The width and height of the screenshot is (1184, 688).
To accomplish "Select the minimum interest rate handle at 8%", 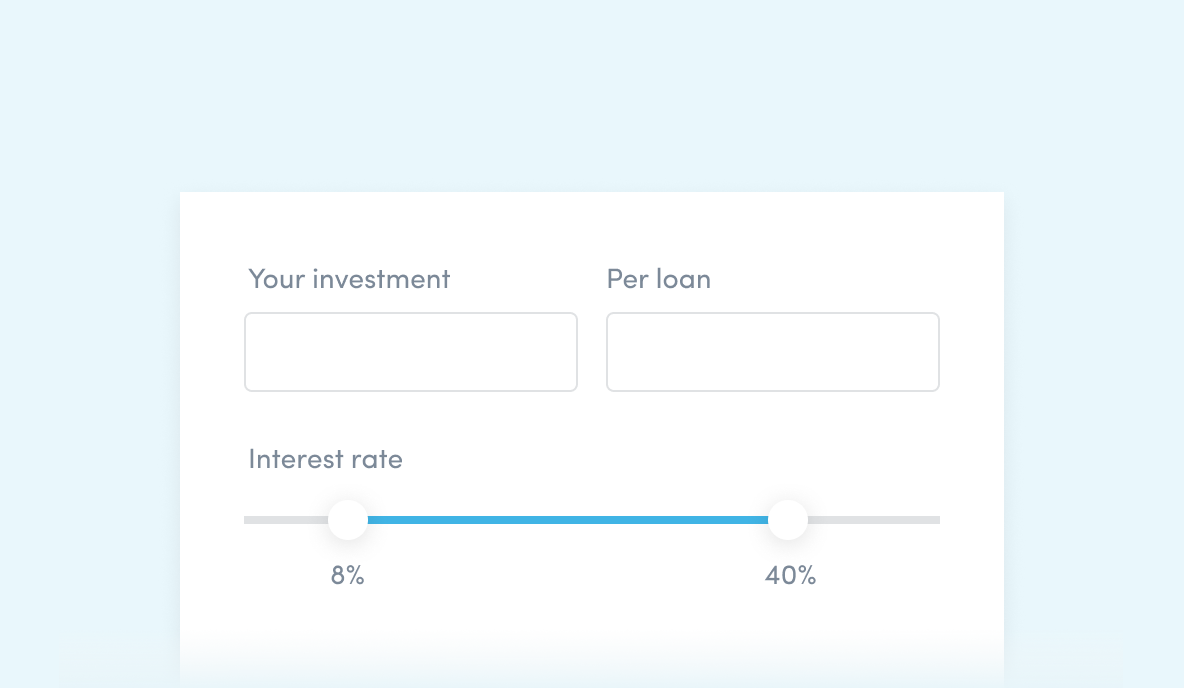I will [348, 520].
